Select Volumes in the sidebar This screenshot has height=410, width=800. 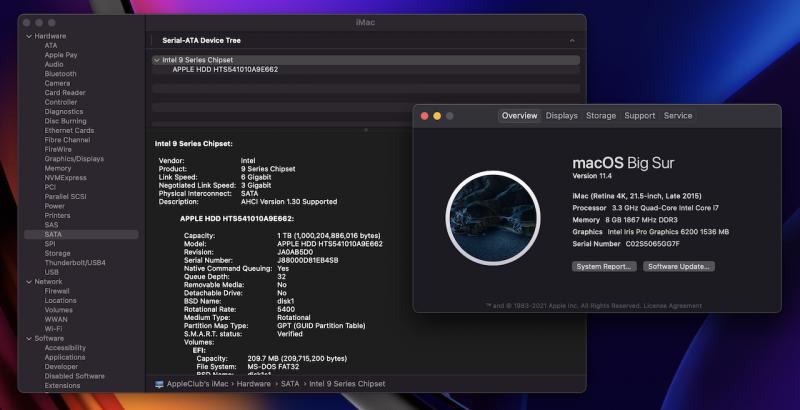58,310
